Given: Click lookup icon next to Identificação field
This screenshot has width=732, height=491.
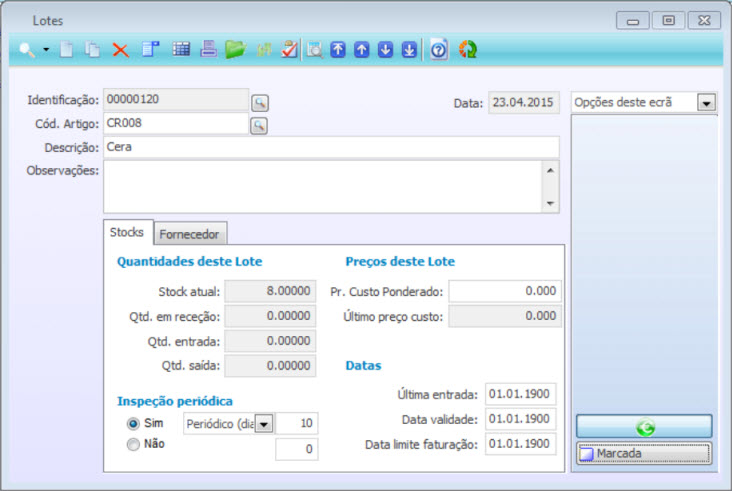Looking at the screenshot, I should (260, 103).
